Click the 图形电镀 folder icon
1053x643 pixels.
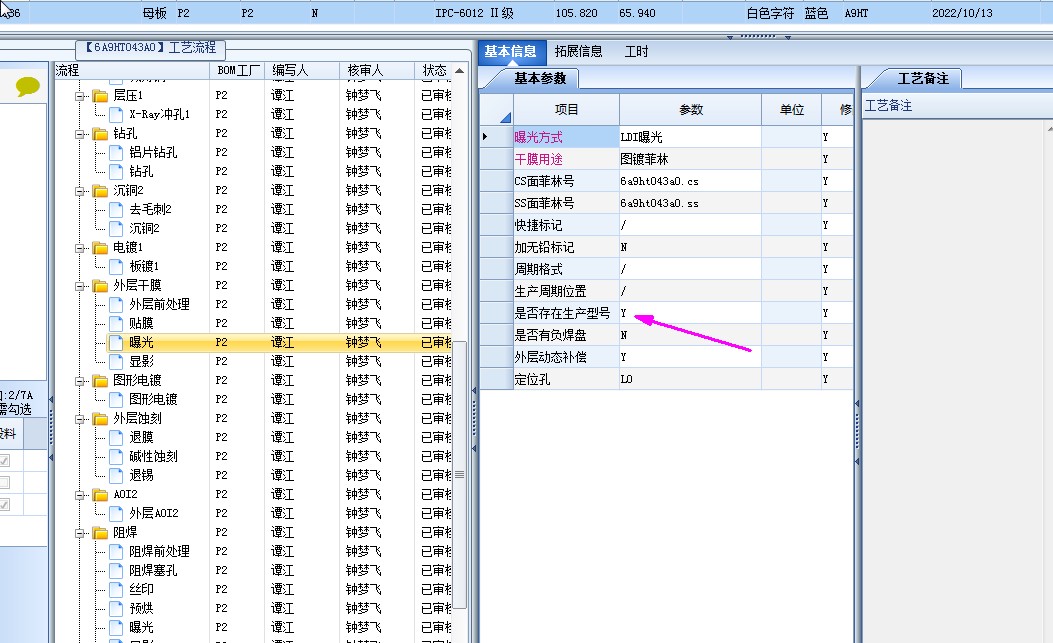(100, 381)
